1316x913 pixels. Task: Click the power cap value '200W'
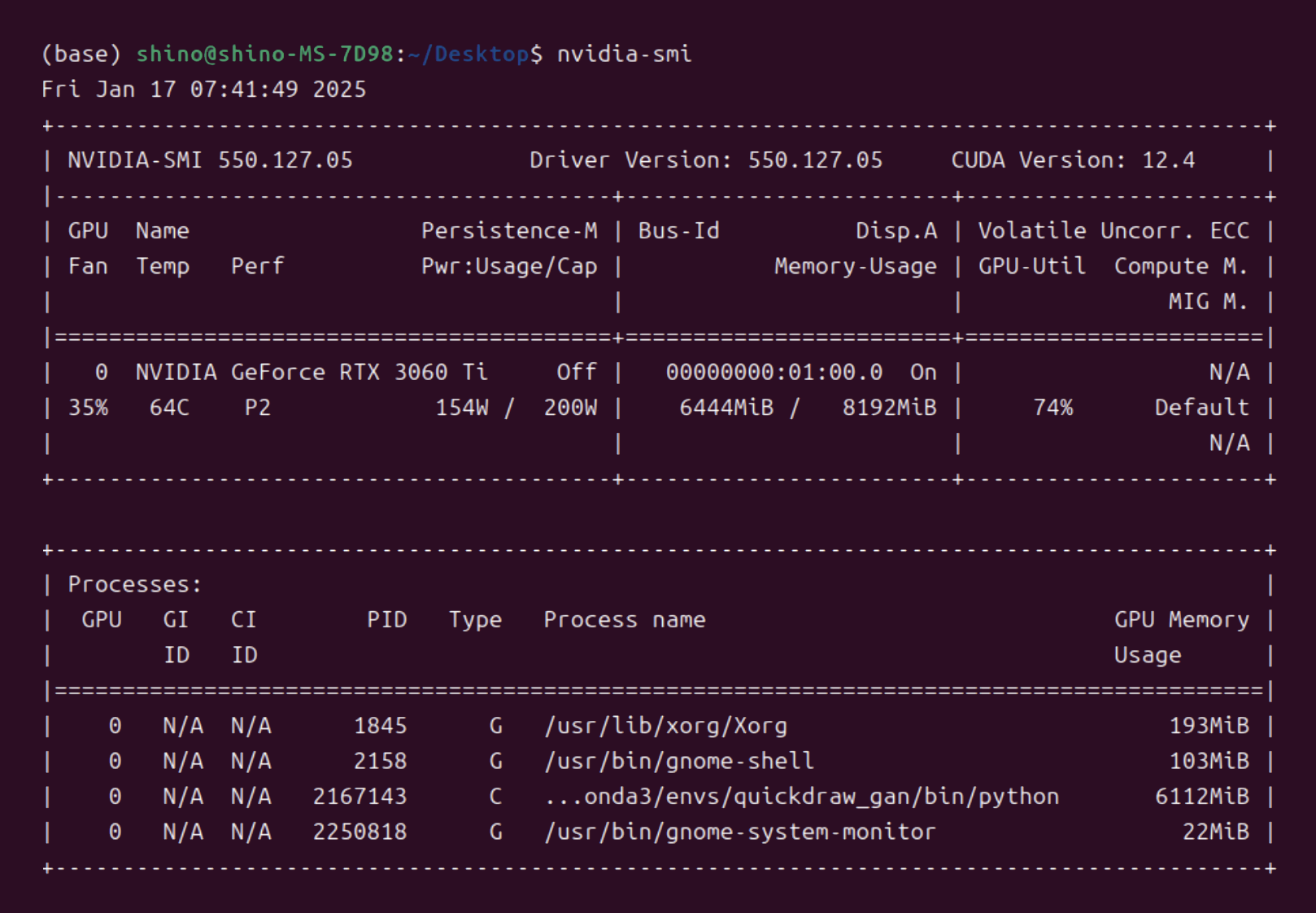[570, 407]
